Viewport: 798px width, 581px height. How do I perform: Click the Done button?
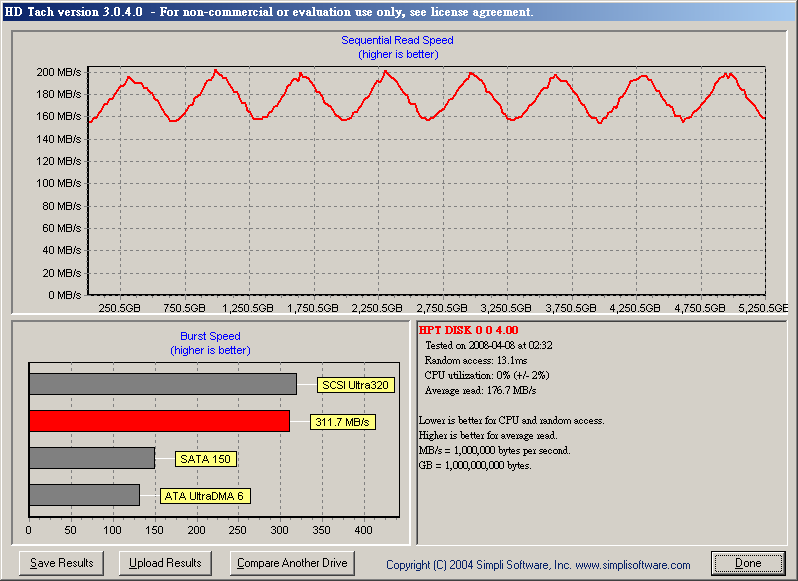748,563
